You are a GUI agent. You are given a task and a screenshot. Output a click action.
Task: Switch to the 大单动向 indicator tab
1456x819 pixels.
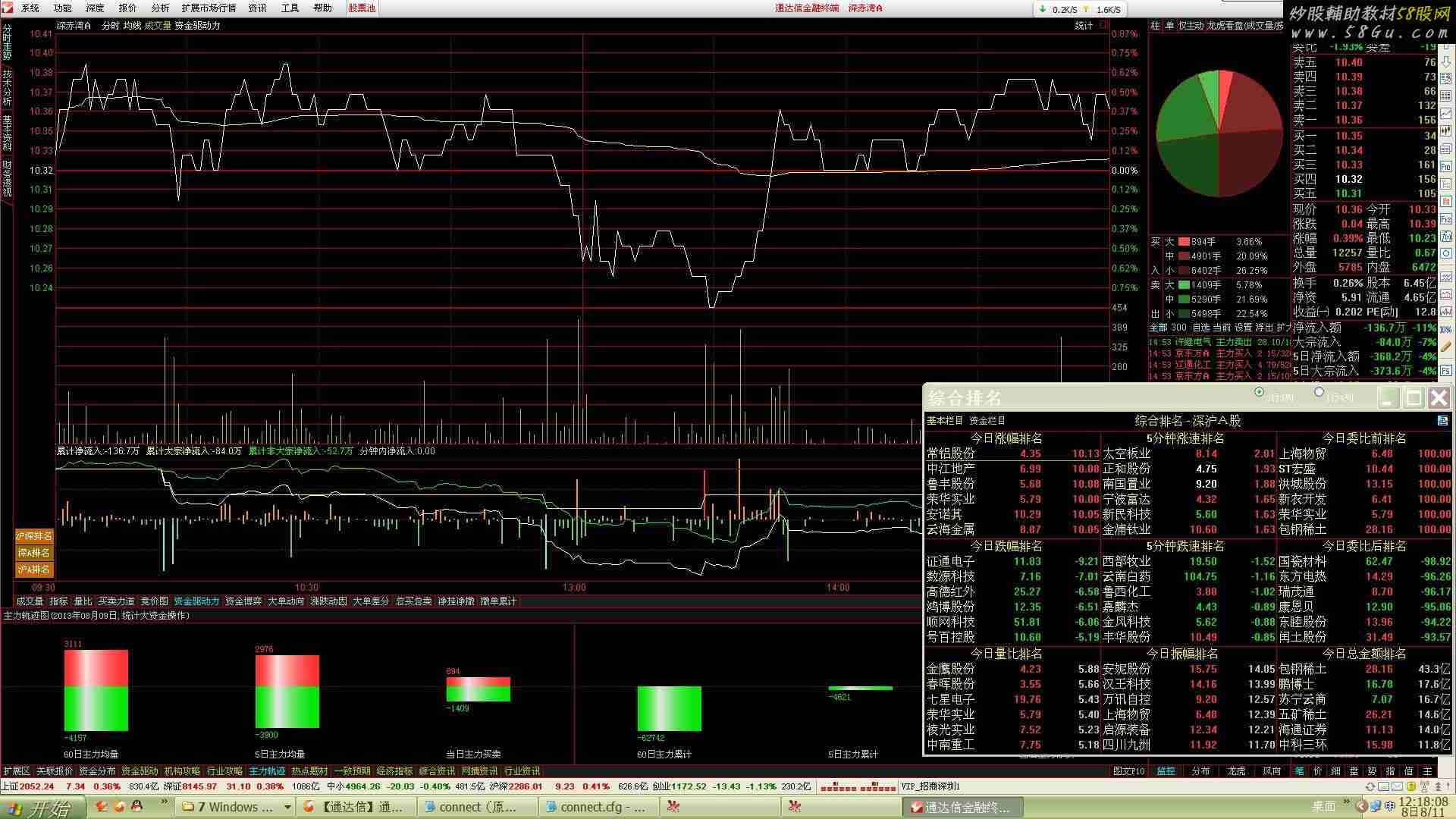click(286, 601)
